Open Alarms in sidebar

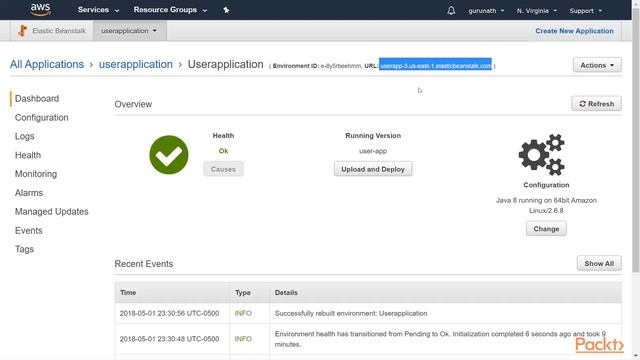(29, 193)
